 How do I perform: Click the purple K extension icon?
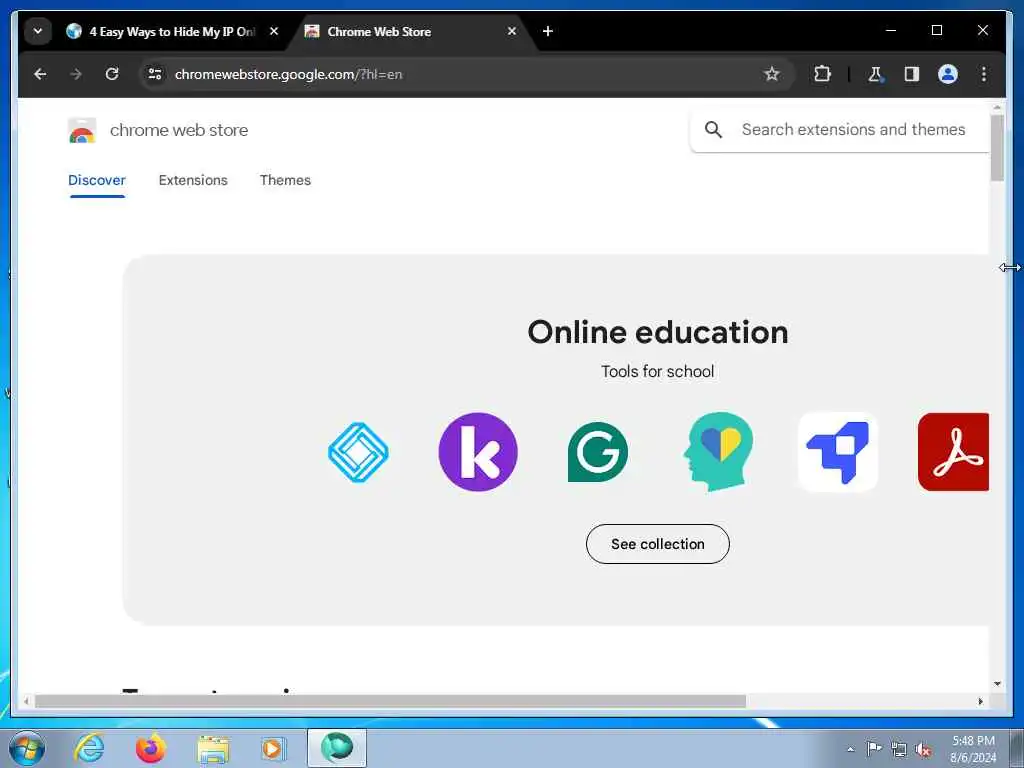click(478, 452)
